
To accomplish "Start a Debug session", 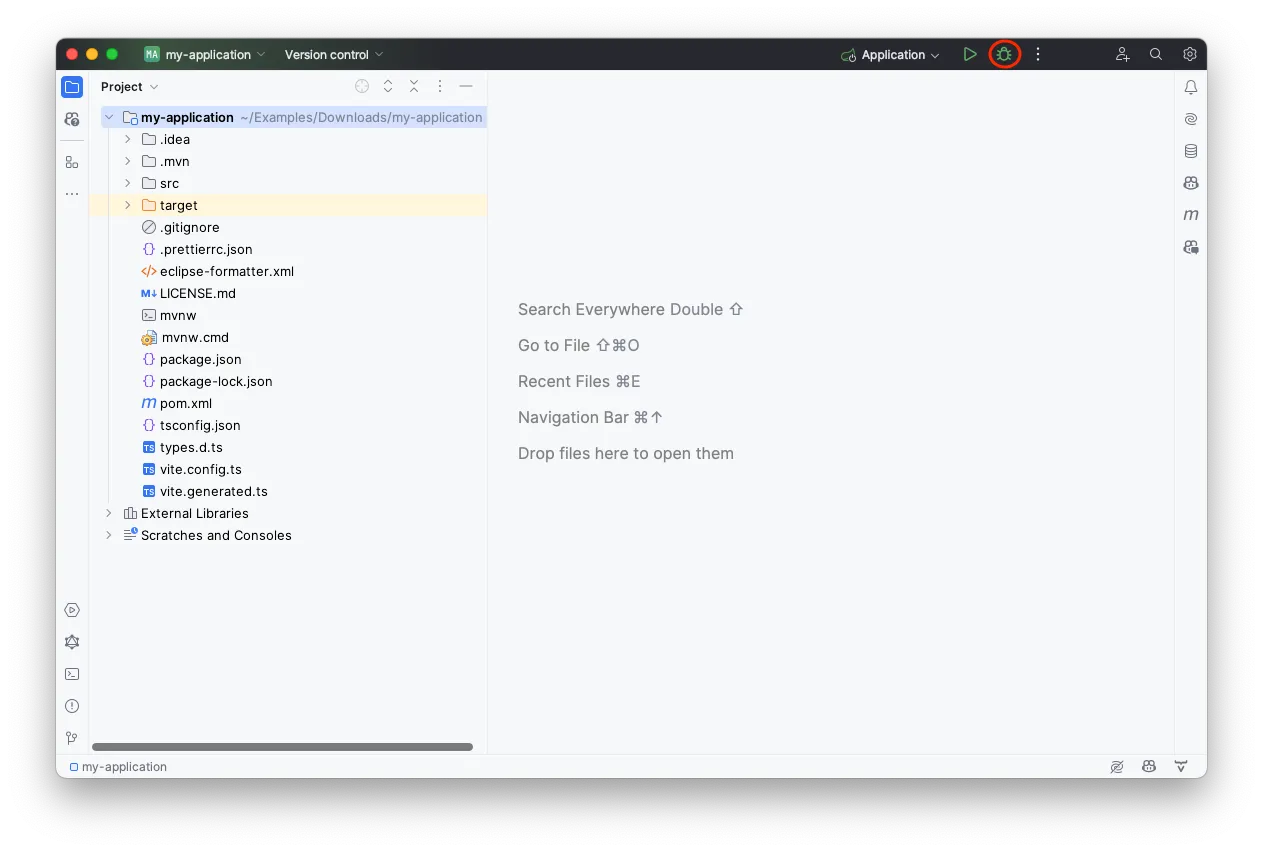I will [x=1004, y=54].
